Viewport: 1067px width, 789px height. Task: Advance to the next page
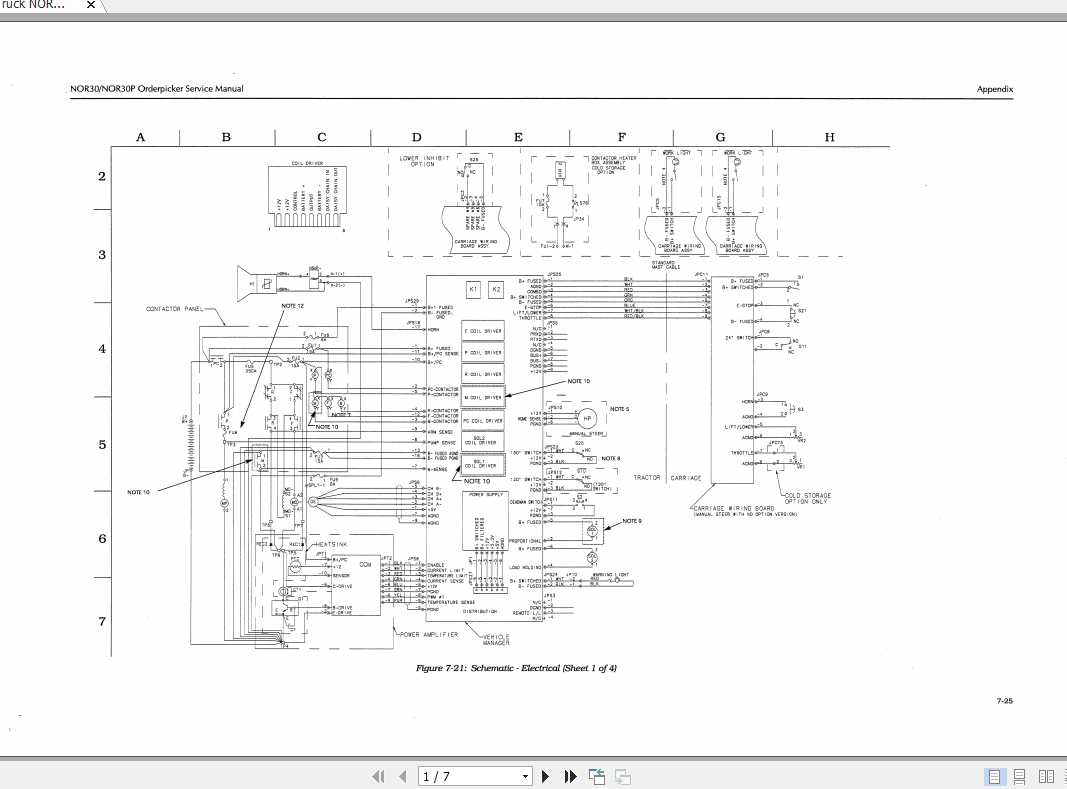(545, 776)
